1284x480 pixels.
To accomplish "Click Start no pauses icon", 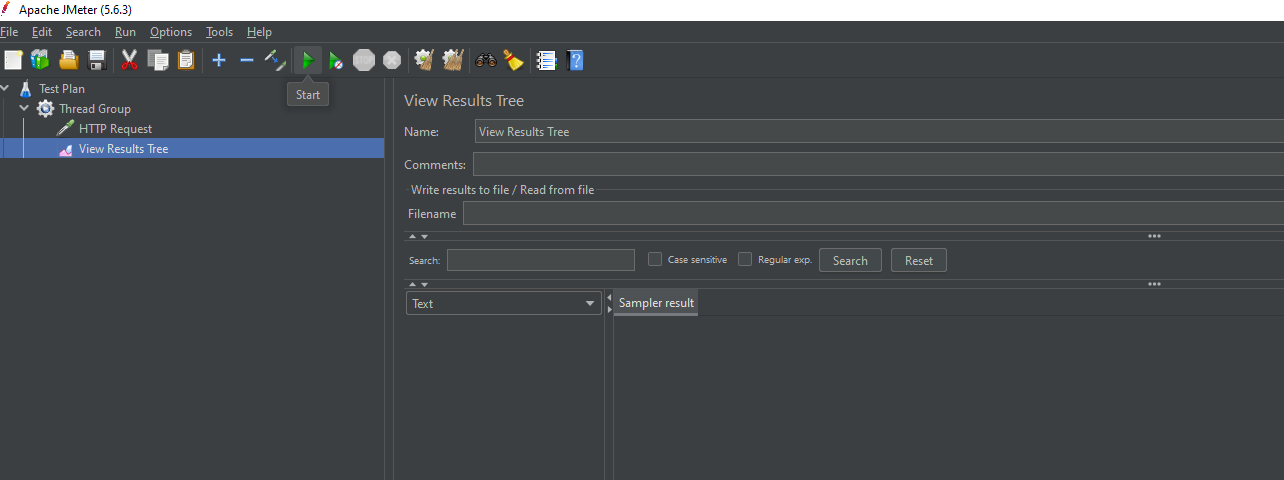I will (336, 61).
